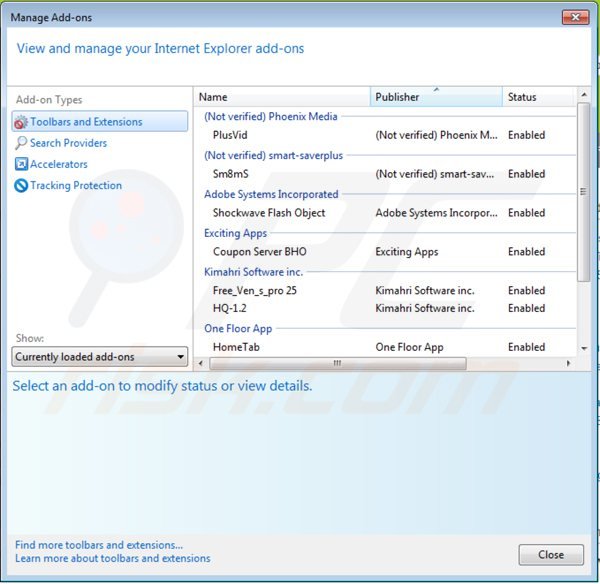Select the Sm8mS add-on

230,174
